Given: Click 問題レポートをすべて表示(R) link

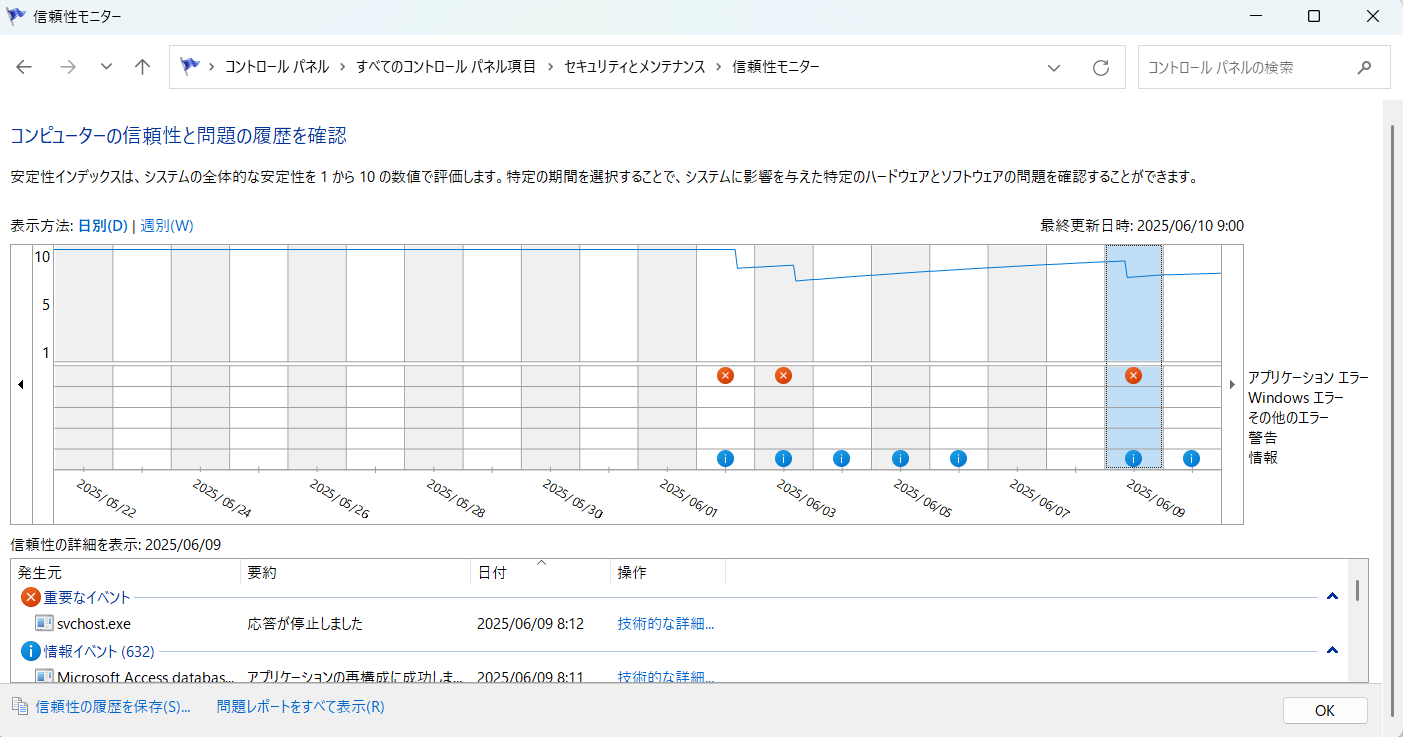Looking at the screenshot, I should point(300,707).
